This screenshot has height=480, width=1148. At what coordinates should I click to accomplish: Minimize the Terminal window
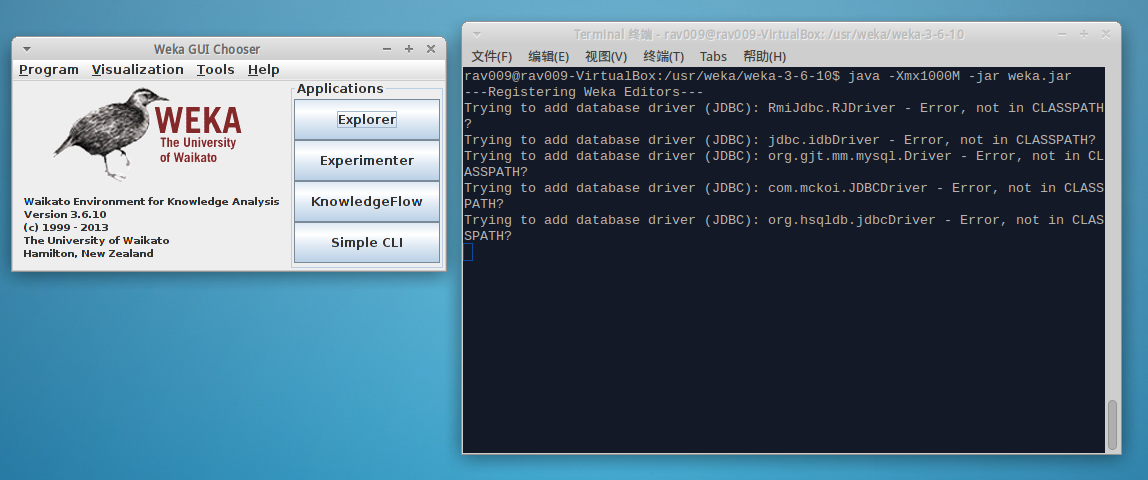coord(1063,34)
